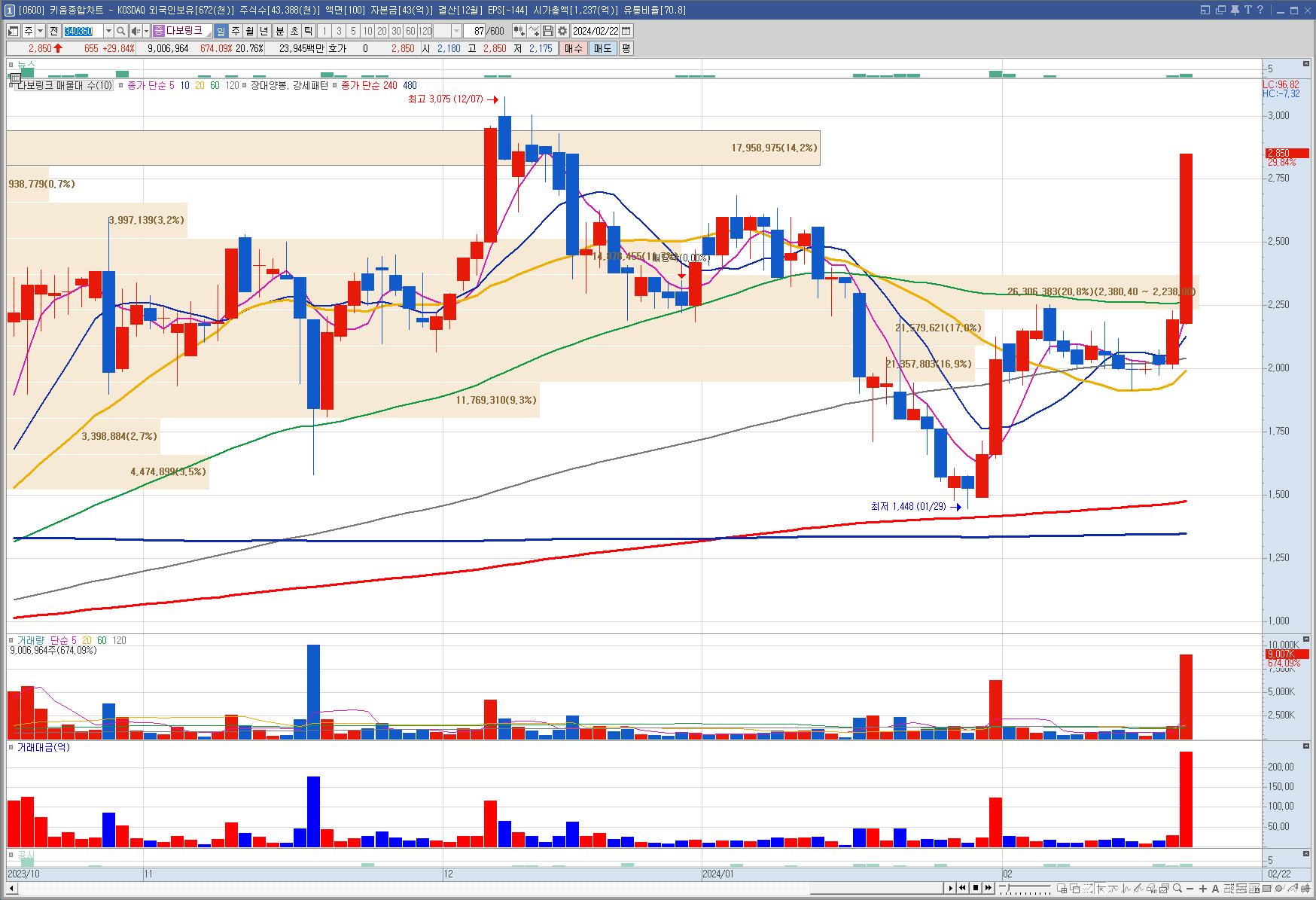The image size is (1316, 900).
Task: Click the 거래량 volume indicator label
Action: (x=31, y=640)
